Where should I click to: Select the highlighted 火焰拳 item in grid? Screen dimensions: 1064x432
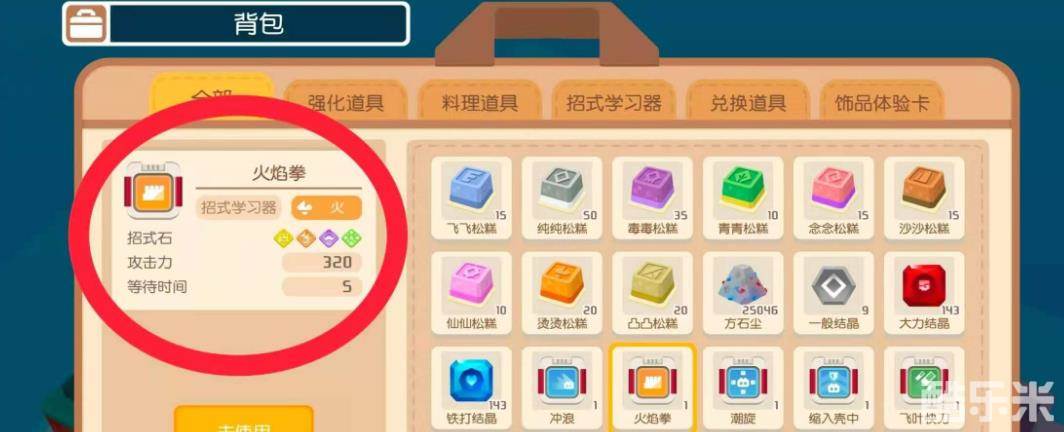coord(652,387)
